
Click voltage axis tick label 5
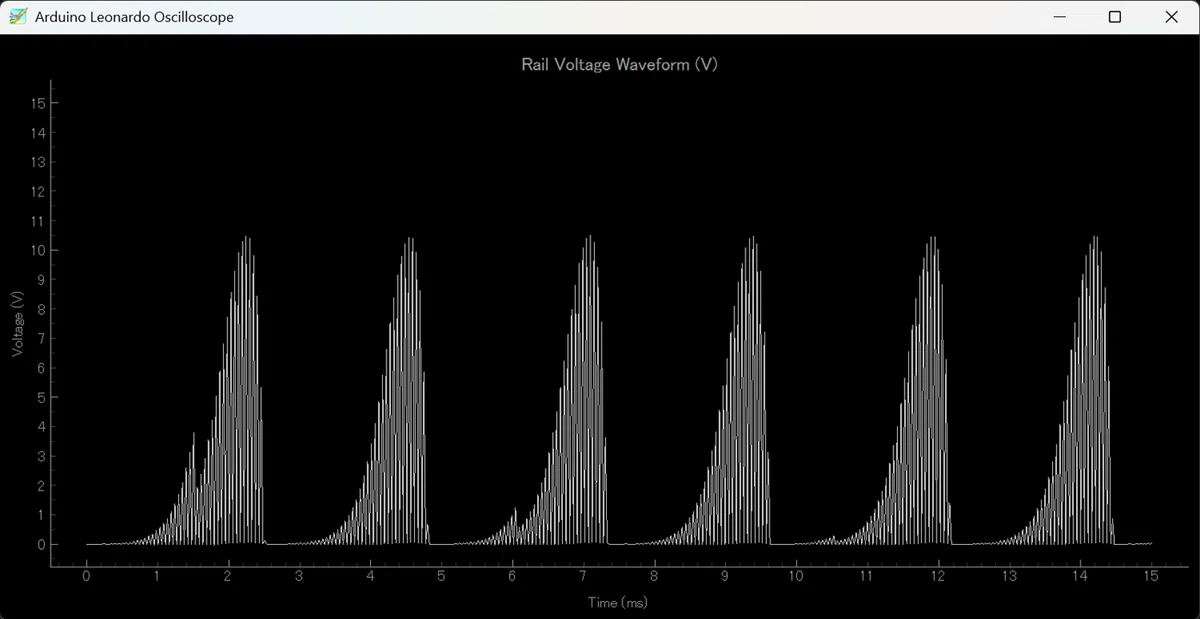tap(42, 398)
